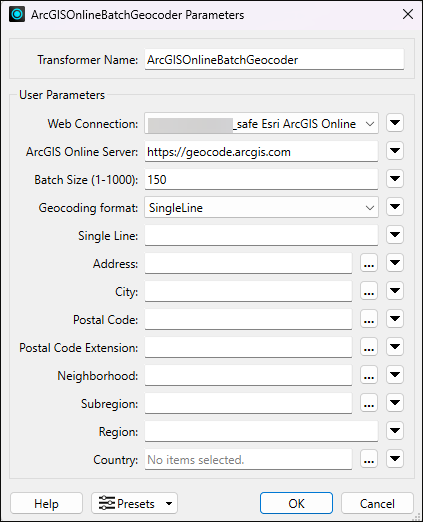This screenshot has width=423, height=522.
Task: Open arrow menu beside Batch Size field
Action: coord(395,179)
